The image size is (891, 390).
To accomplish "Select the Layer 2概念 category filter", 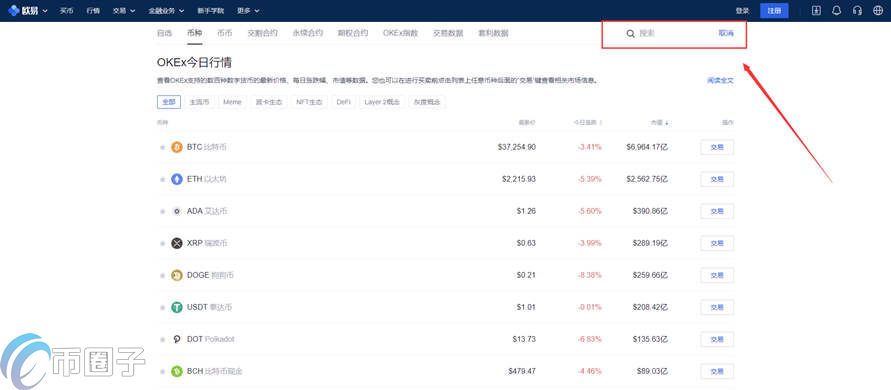I will click(382, 102).
